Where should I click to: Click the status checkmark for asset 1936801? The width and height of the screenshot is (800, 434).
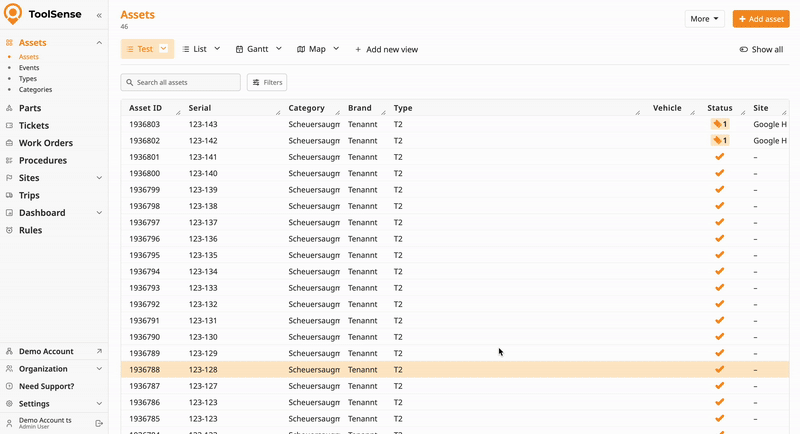[x=719, y=157]
